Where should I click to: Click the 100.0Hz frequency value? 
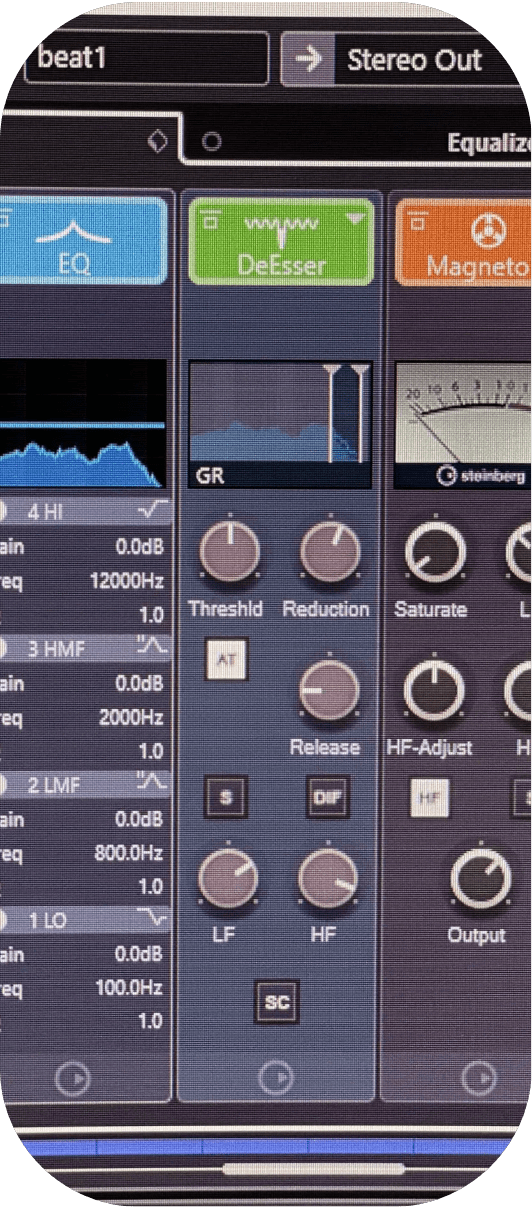129,988
